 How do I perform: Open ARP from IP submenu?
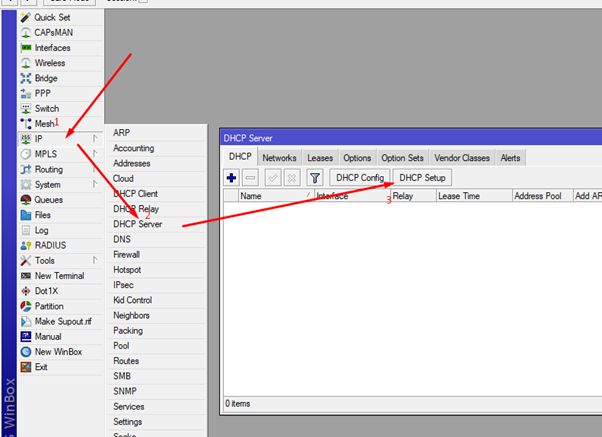coord(156,133)
